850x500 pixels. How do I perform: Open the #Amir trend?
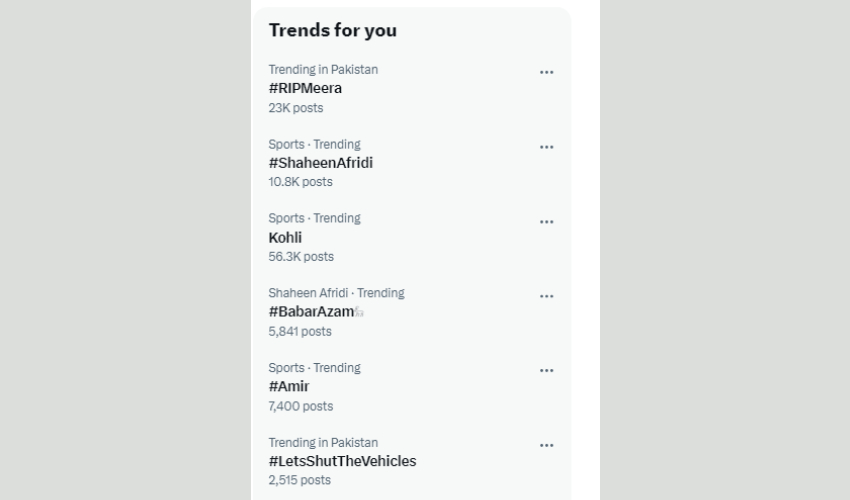(289, 386)
